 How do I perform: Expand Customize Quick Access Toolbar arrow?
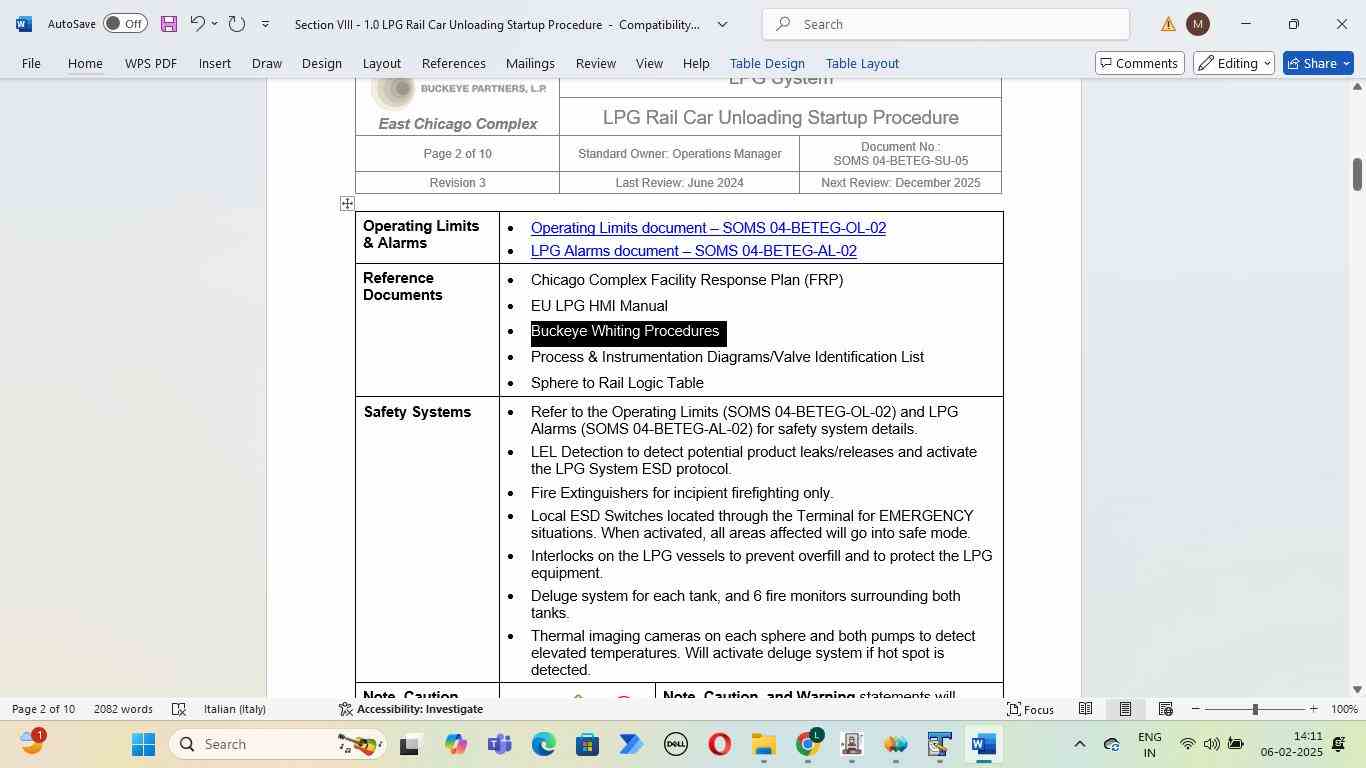click(x=265, y=24)
